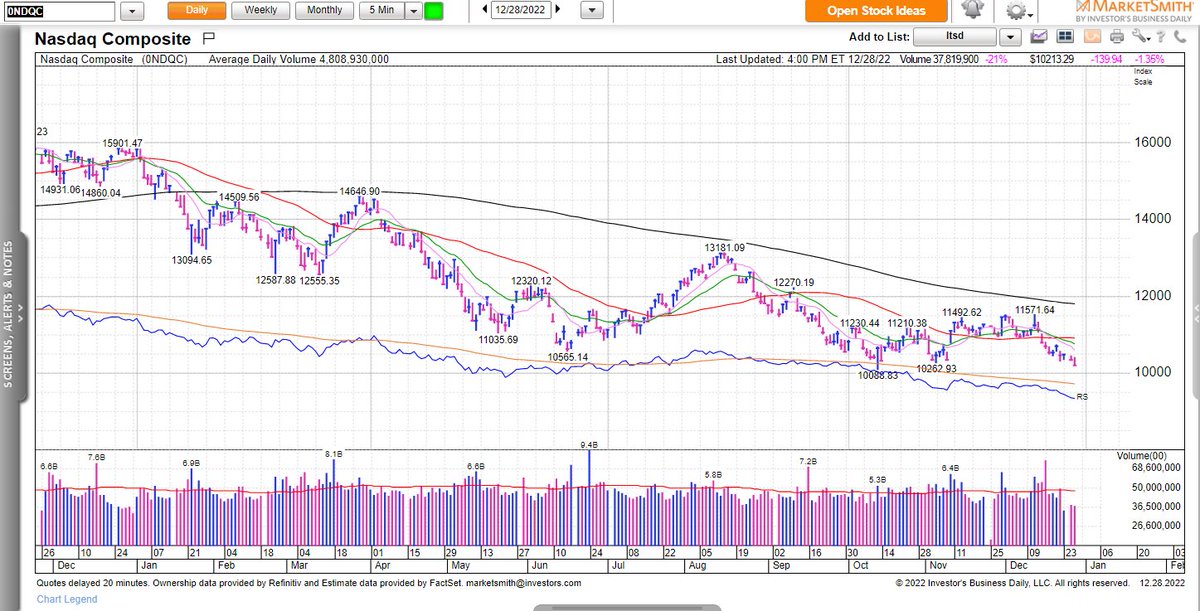This screenshot has height=611, width=1200.
Task: Click the Nasdaq Composite chart title
Action: (113, 39)
